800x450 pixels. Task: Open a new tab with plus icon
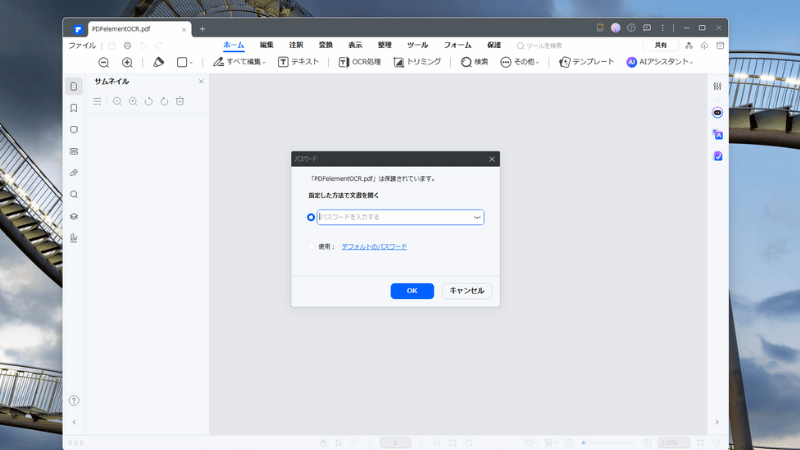point(203,29)
